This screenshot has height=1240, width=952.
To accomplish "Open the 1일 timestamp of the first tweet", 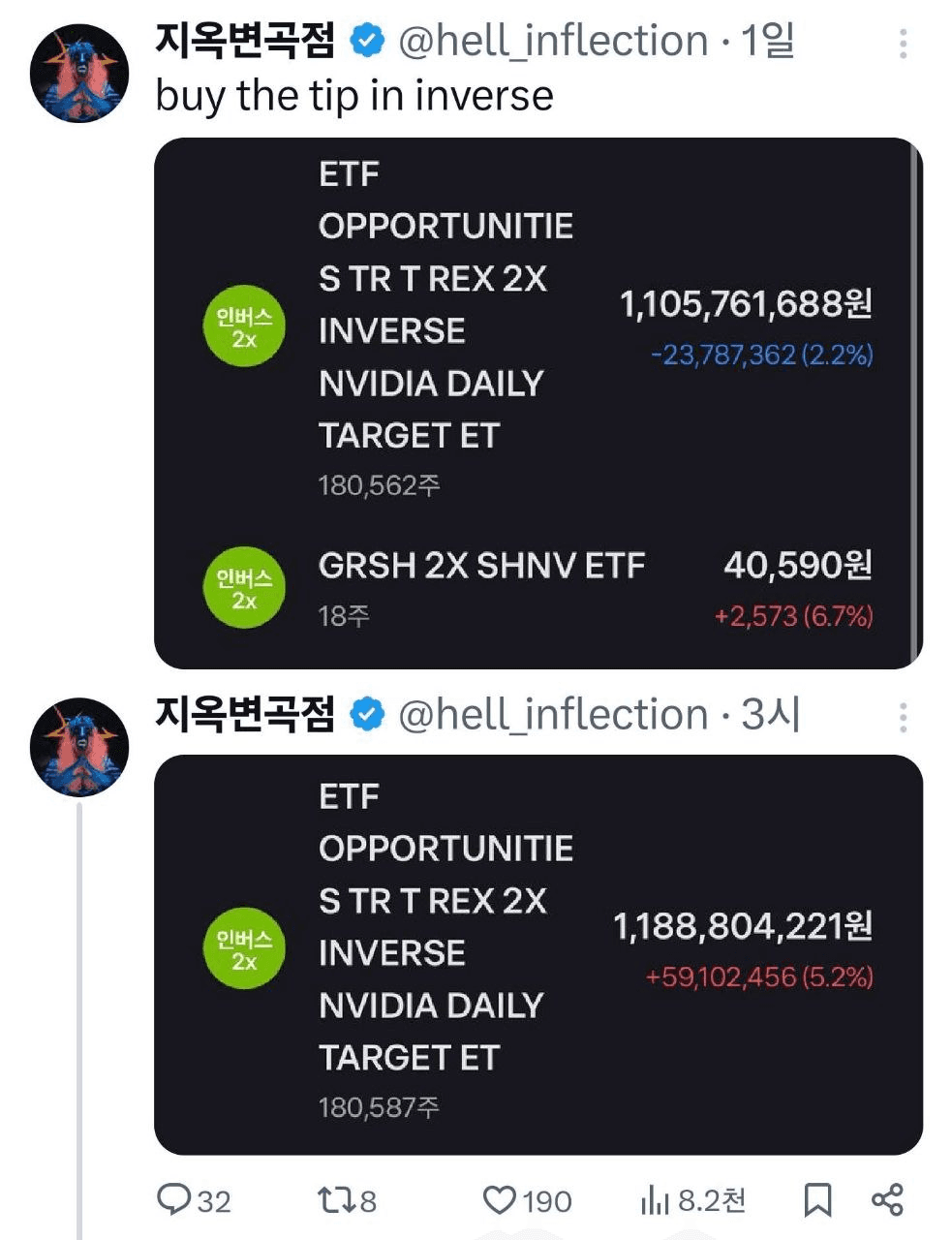I will point(767,41).
